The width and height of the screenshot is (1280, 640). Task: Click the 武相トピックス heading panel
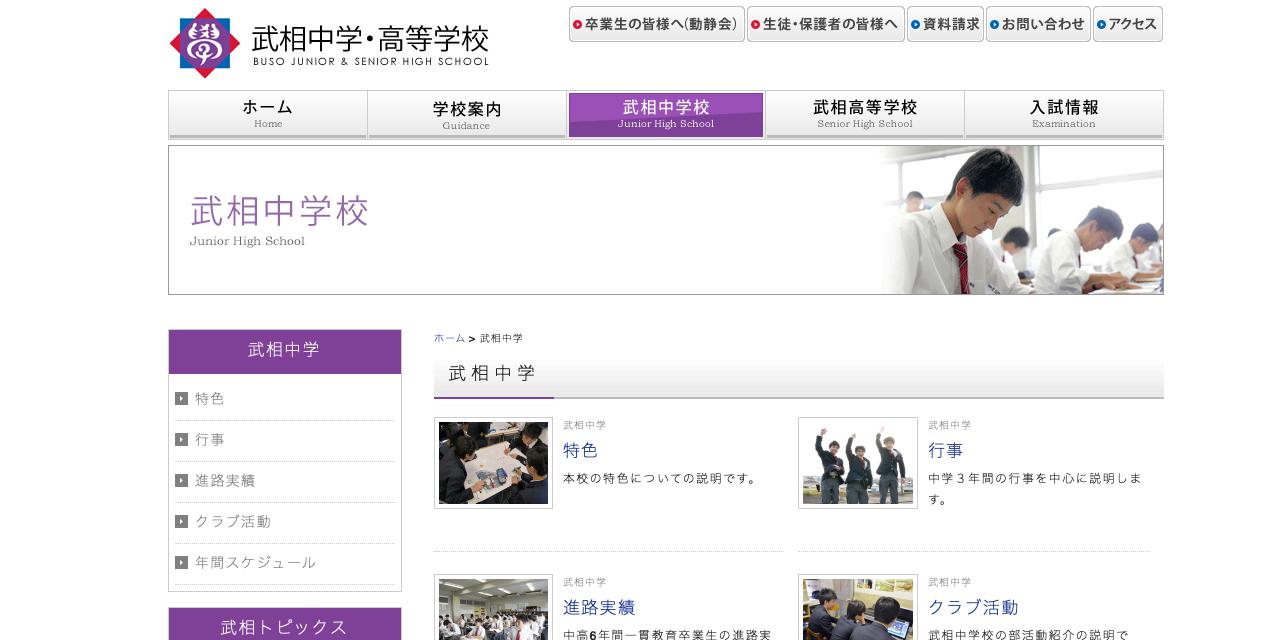coord(284,627)
